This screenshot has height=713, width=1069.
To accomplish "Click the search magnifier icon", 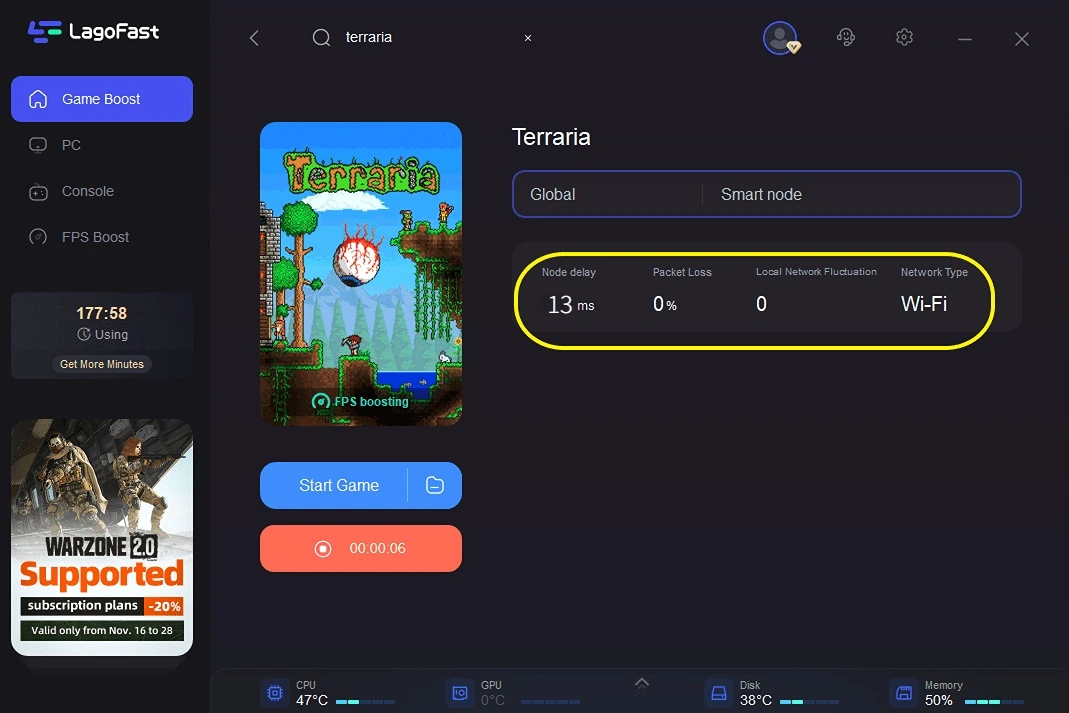I will (x=321, y=37).
